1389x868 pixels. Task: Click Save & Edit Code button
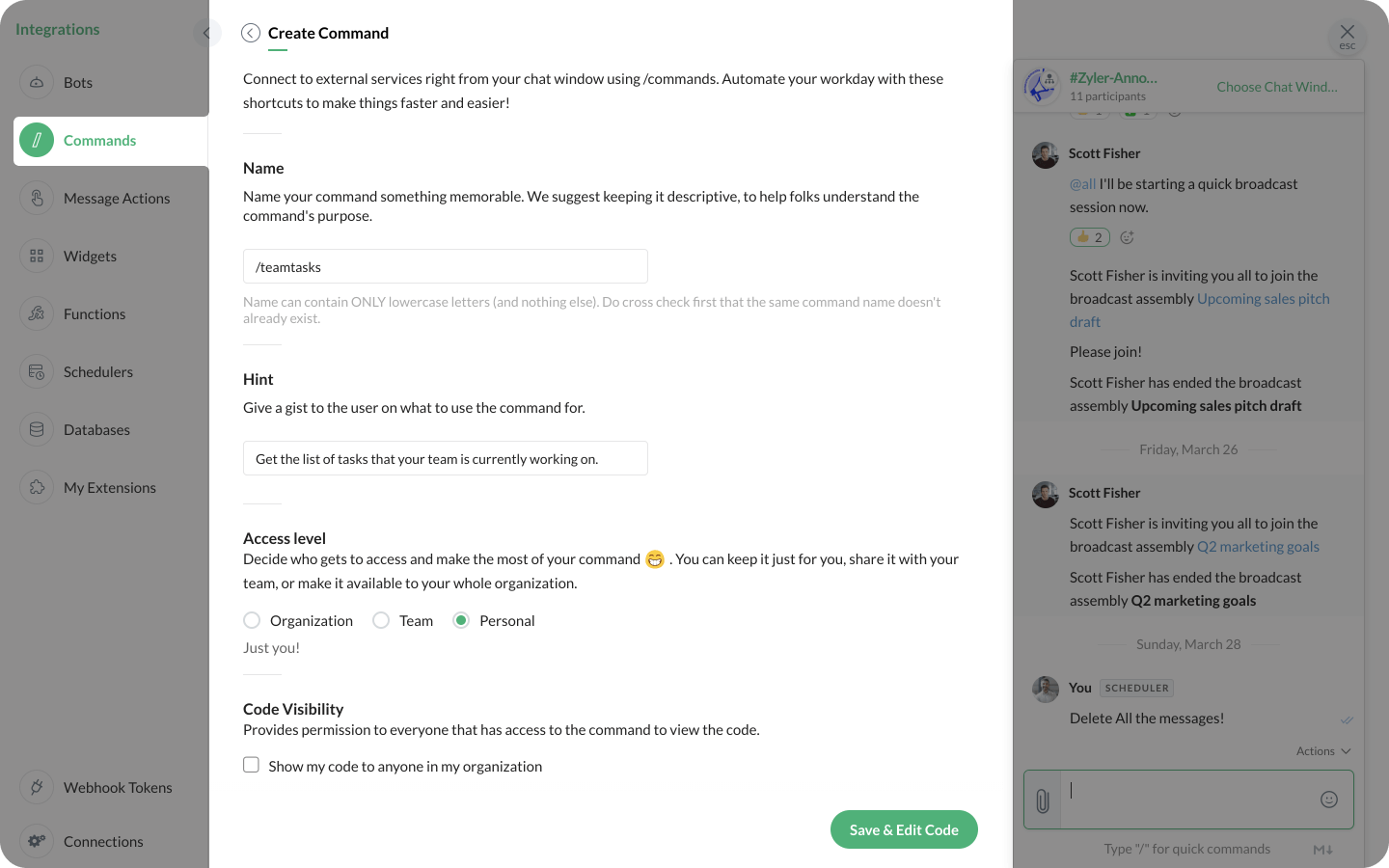pos(904,829)
